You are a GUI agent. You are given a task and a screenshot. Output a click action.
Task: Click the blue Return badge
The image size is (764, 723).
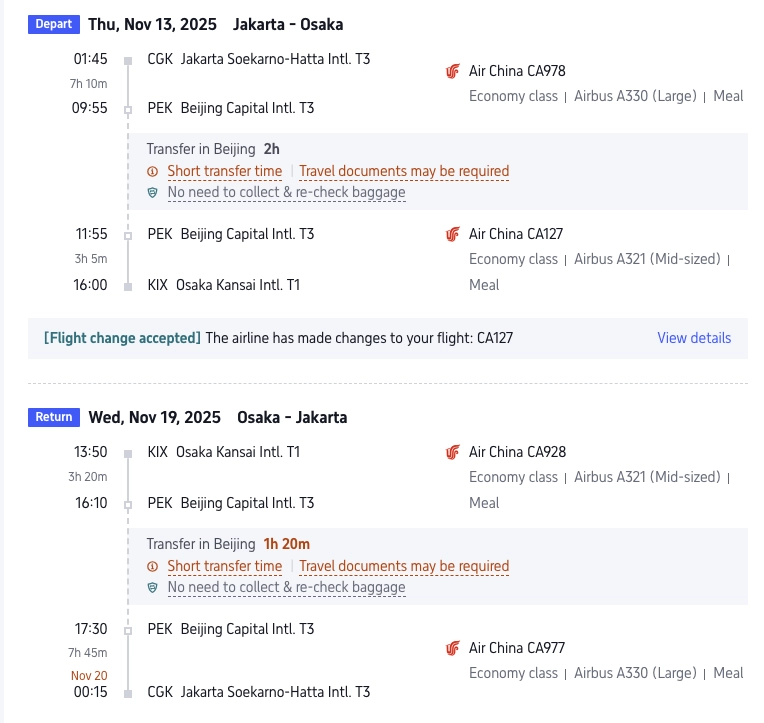tap(54, 417)
